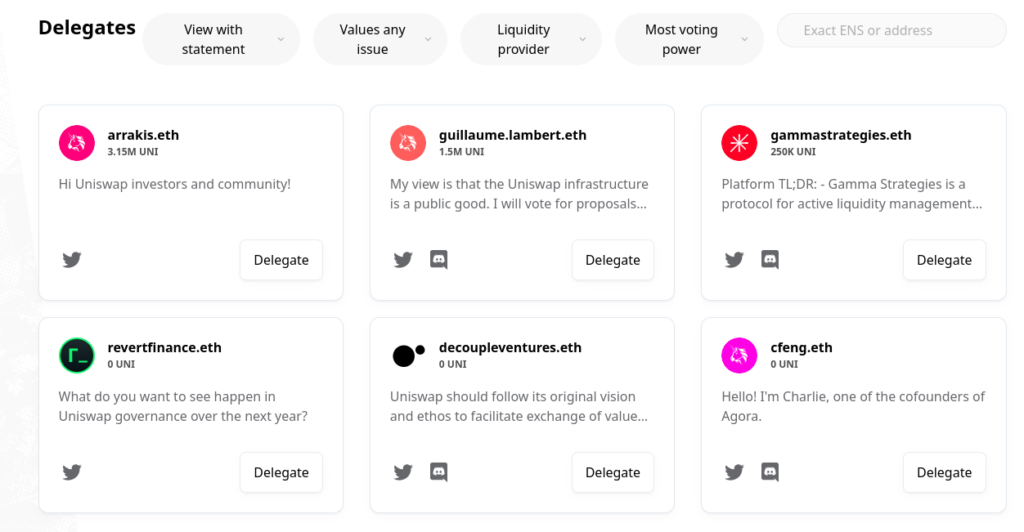Focus the 'Exact ENS or address' search field
The image size is (1024, 532).
[x=891, y=31]
